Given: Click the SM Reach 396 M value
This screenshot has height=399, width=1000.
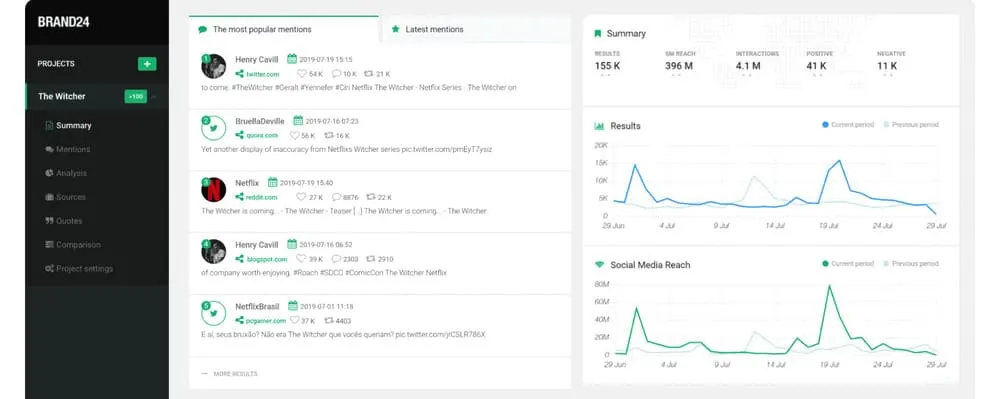Looking at the screenshot, I should coord(679,66).
